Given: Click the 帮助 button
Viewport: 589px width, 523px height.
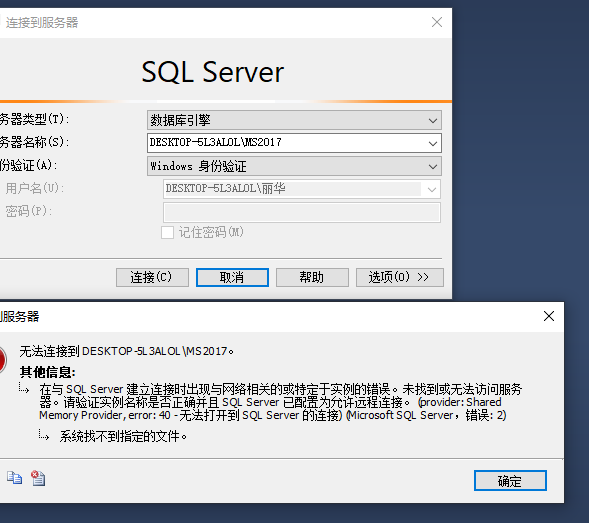Looking at the screenshot, I should [312, 277].
